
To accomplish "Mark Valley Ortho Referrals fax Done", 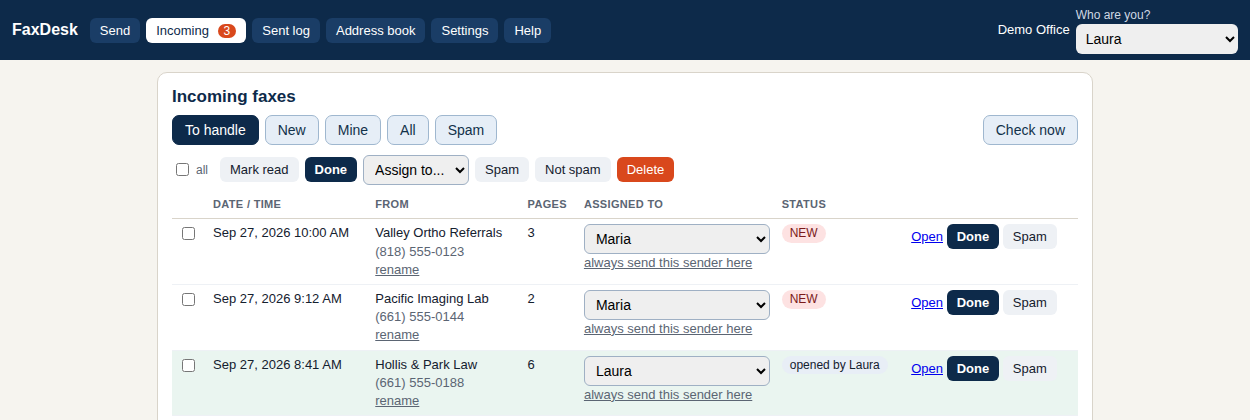I will point(973,237).
